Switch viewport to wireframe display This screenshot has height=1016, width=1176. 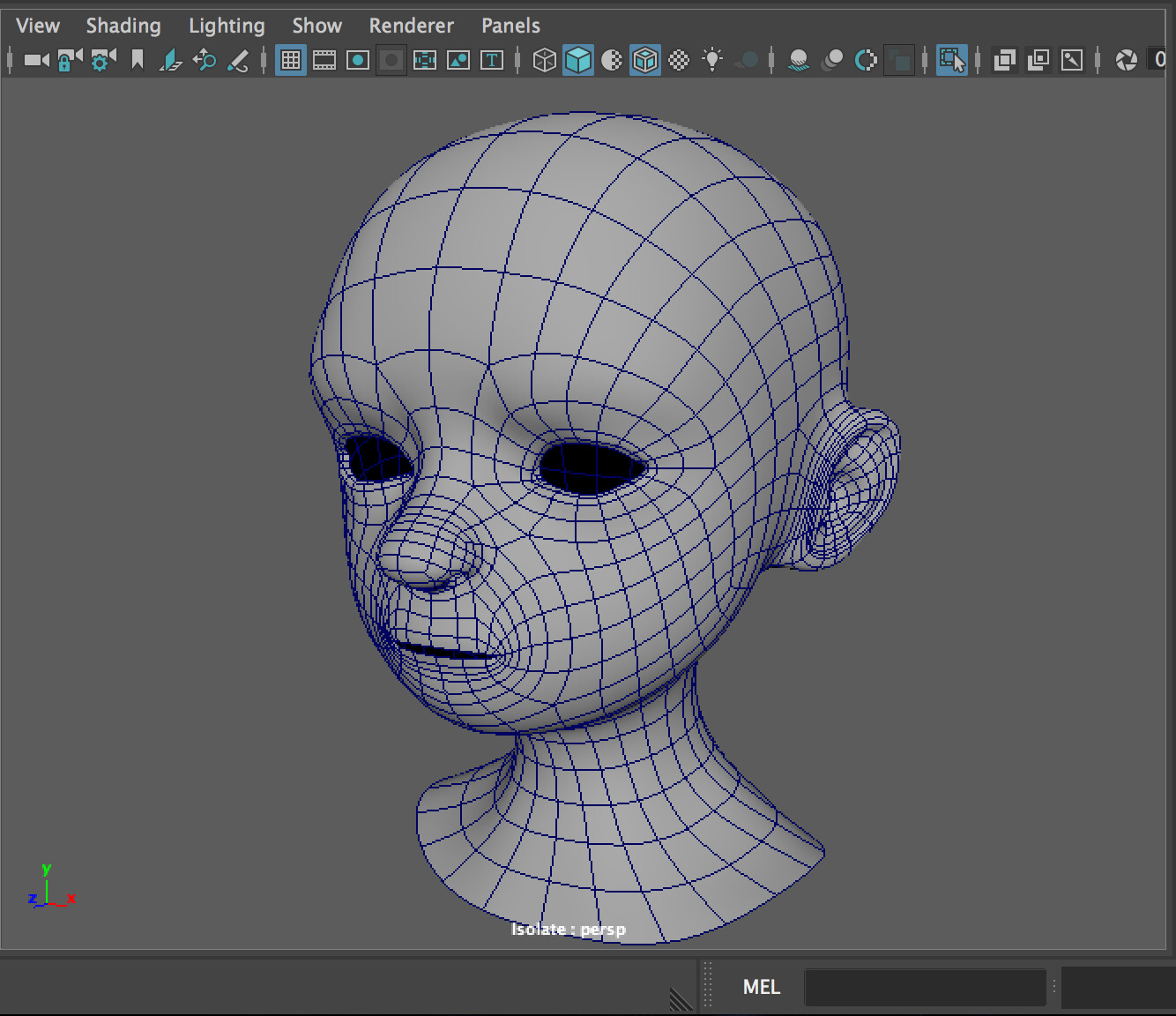(x=545, y=59)
